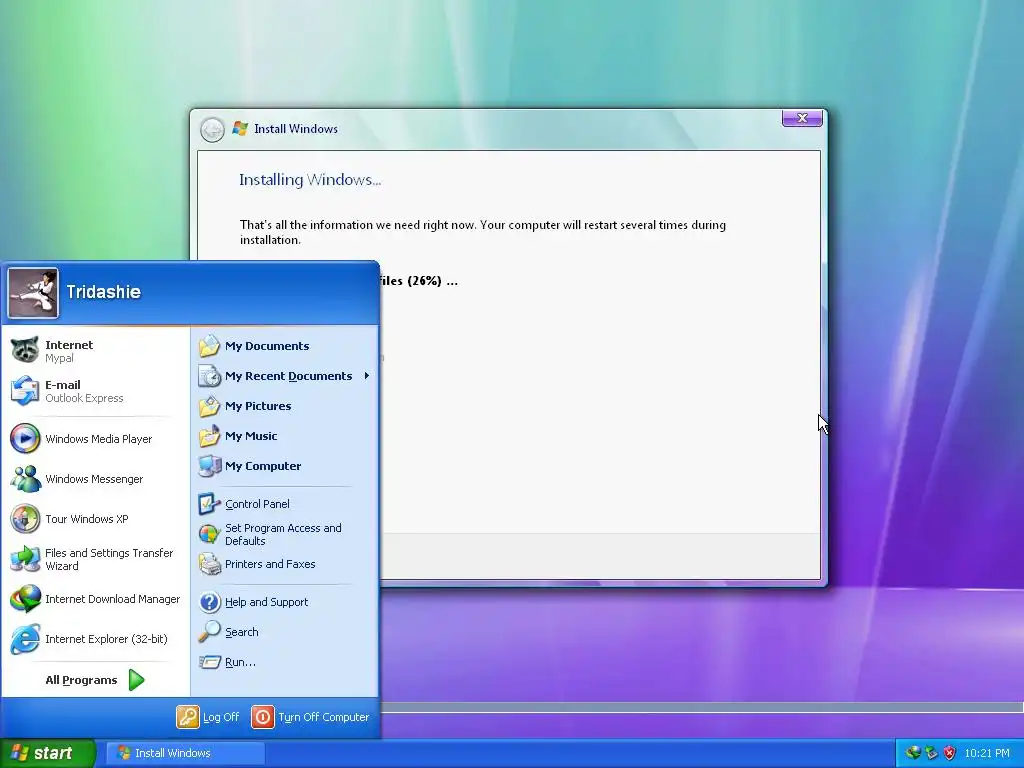
Task: Click the Install Windows title bar text
Action: click(x=296, y=129)
